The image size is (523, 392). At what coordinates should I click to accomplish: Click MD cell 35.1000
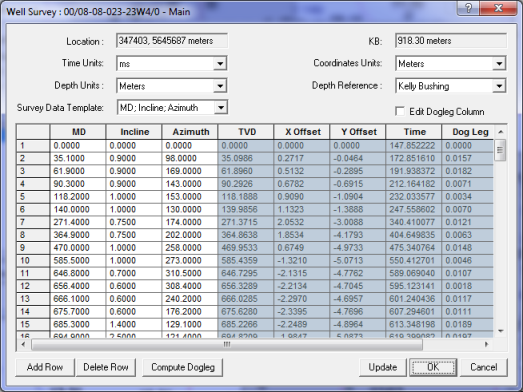pos(78,158)
